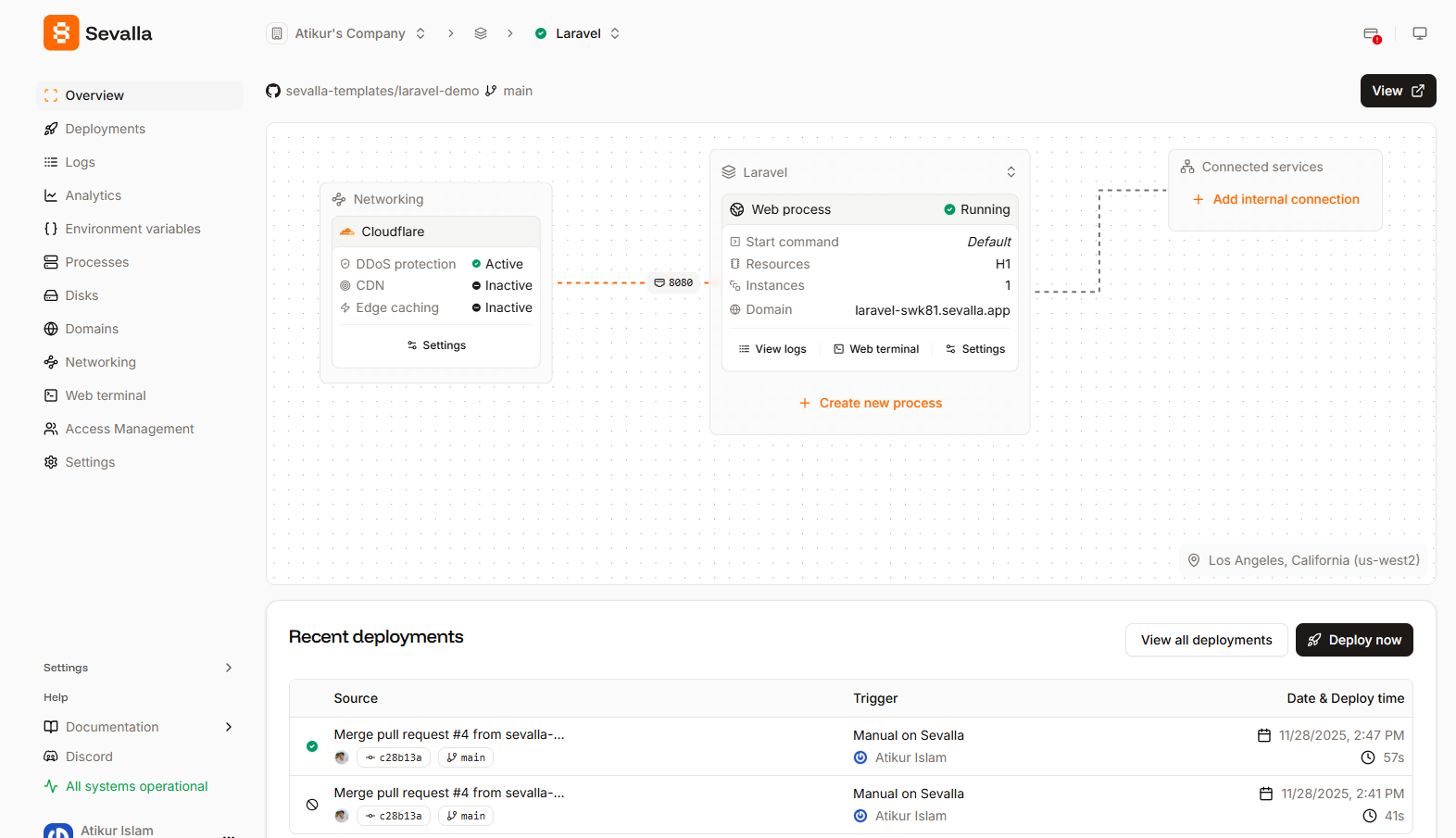
Task: Open Settings with gear icon in sidebar
Action: coord(140,462)
